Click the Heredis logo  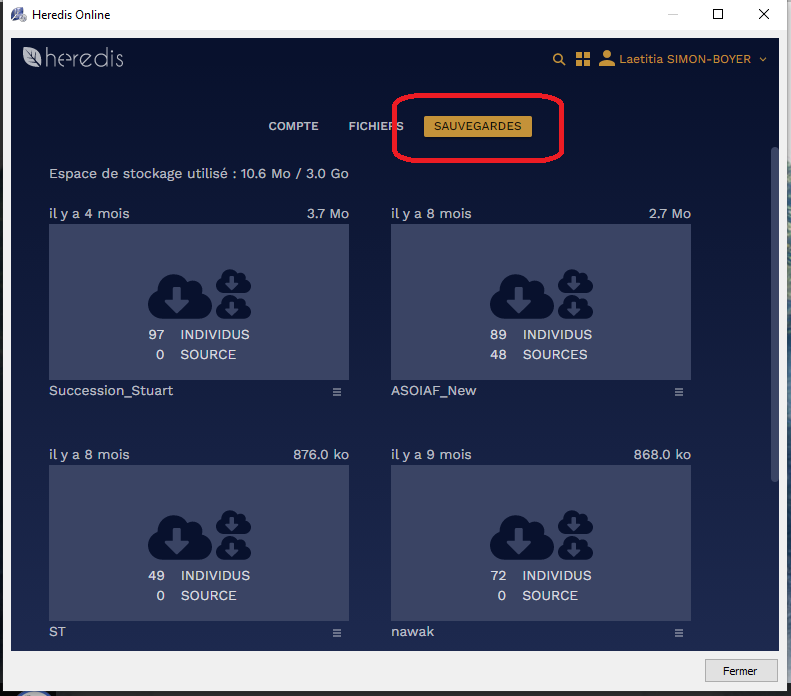(73, 57)
